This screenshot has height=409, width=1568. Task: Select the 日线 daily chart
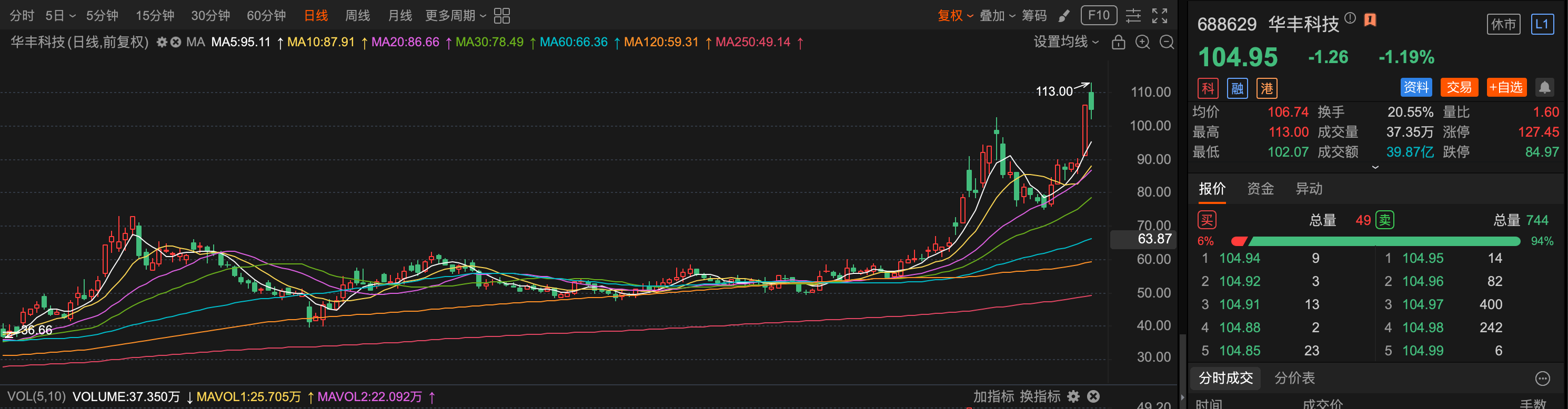coord(316,16)
